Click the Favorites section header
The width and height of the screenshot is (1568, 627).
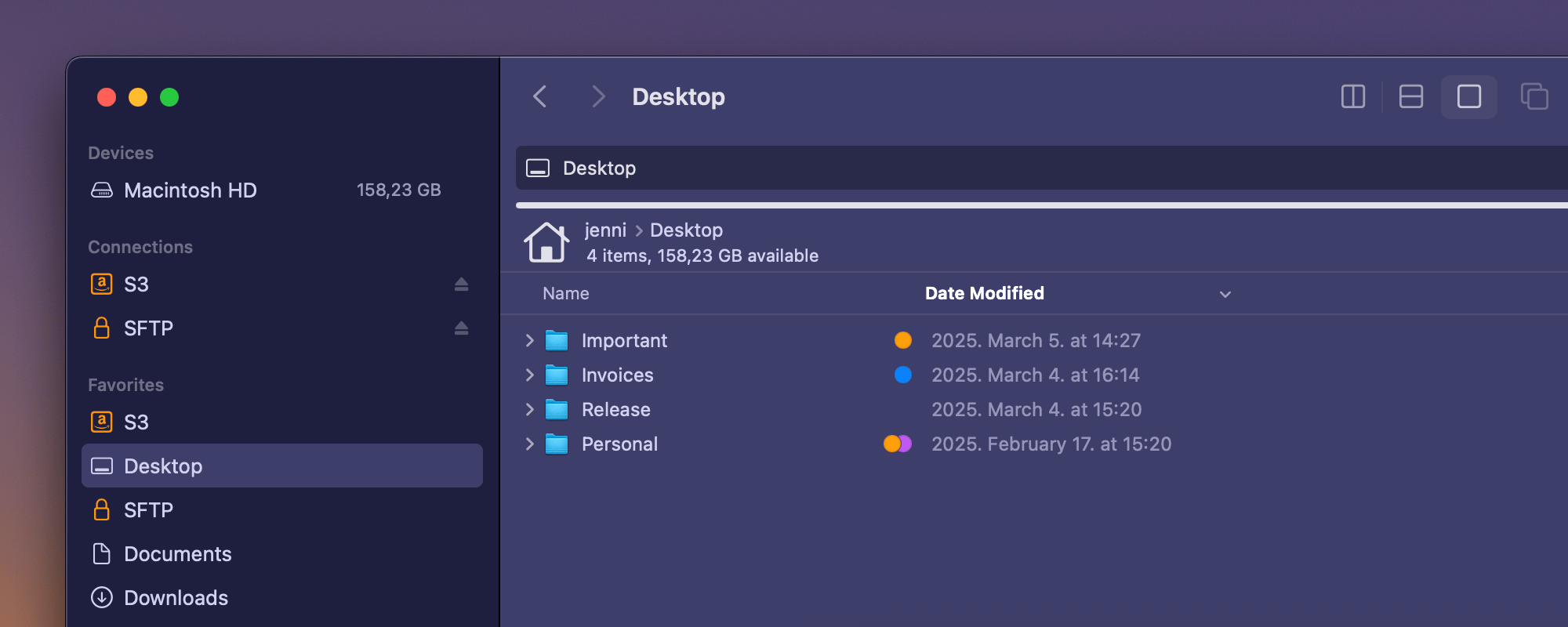tap(126, 385)
